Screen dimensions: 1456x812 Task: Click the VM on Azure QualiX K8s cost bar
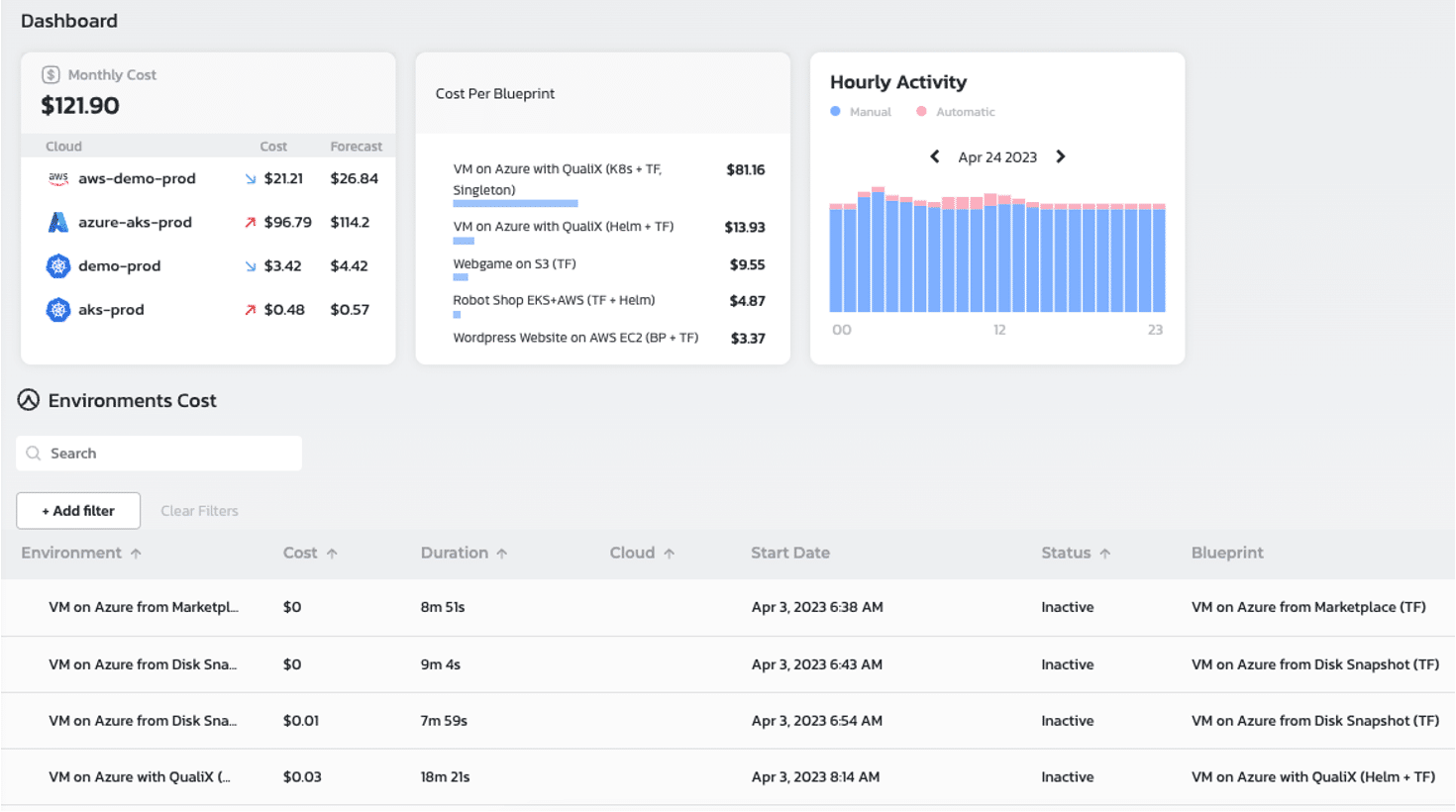click(x=515, y=204)
